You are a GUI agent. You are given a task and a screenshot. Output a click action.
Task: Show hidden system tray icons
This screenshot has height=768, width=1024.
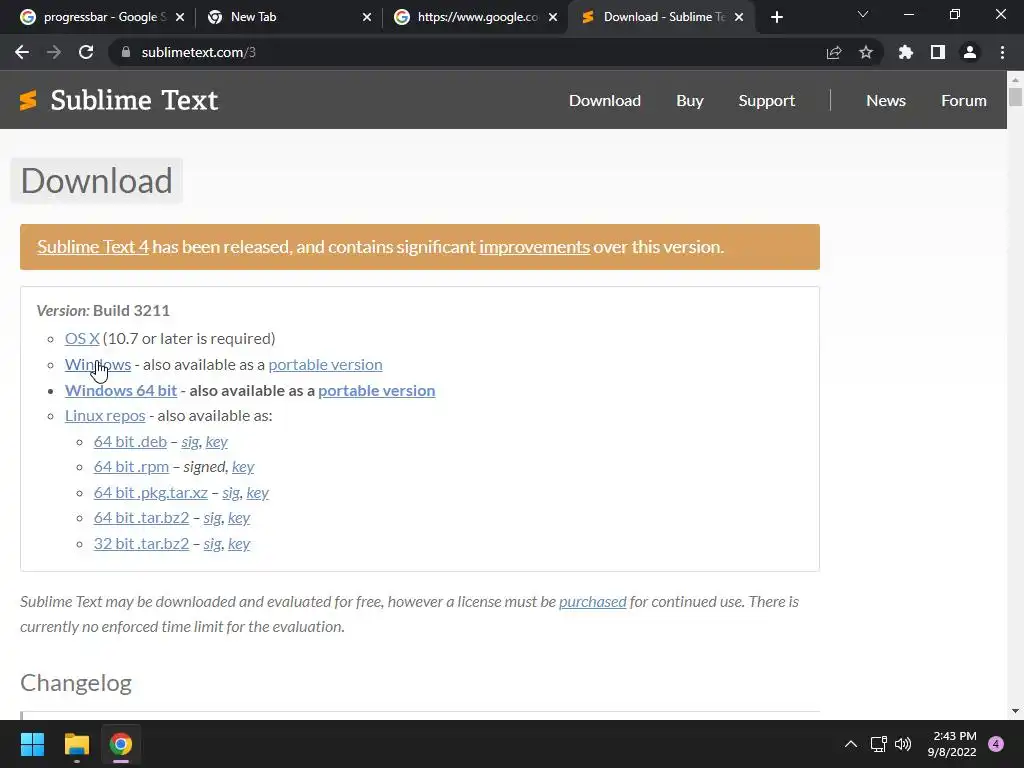click(850, 744)
